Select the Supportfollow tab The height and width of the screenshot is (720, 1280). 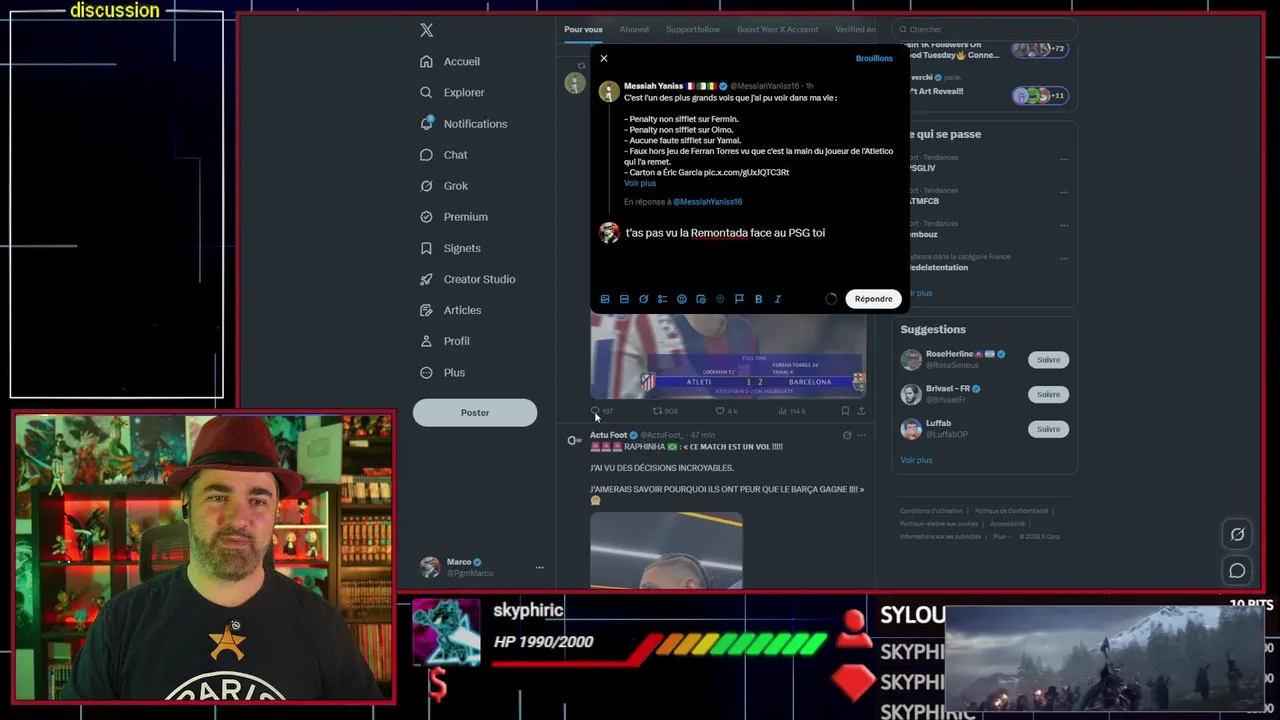693,29
